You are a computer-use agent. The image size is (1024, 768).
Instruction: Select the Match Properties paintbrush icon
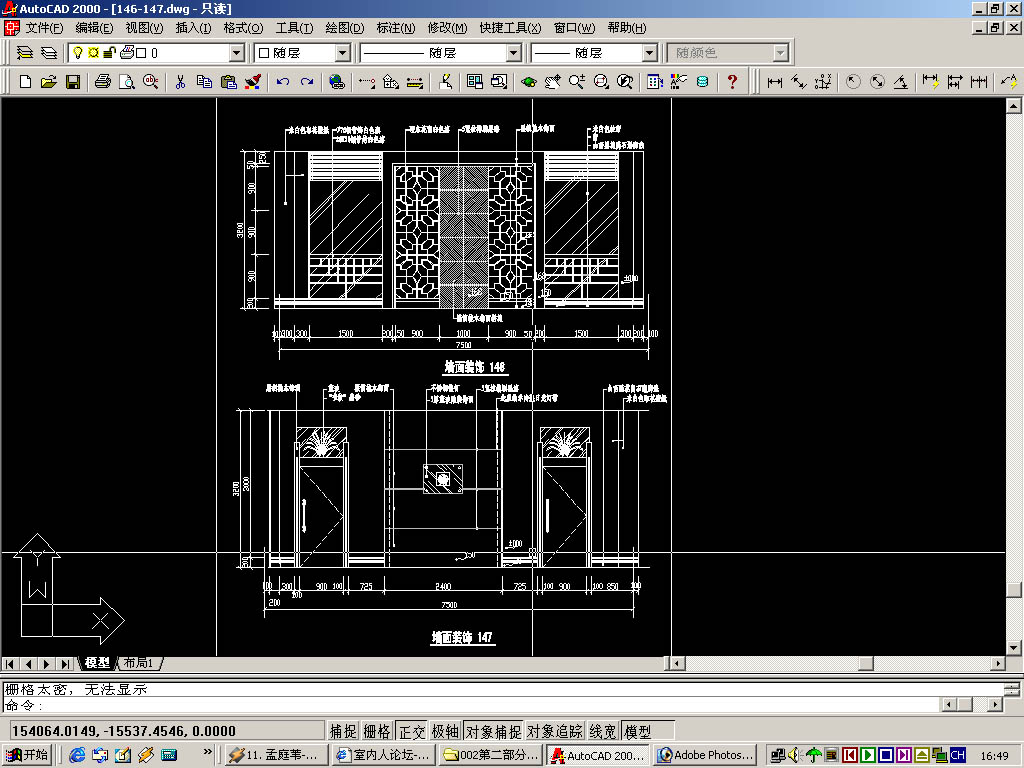(252, 82)
